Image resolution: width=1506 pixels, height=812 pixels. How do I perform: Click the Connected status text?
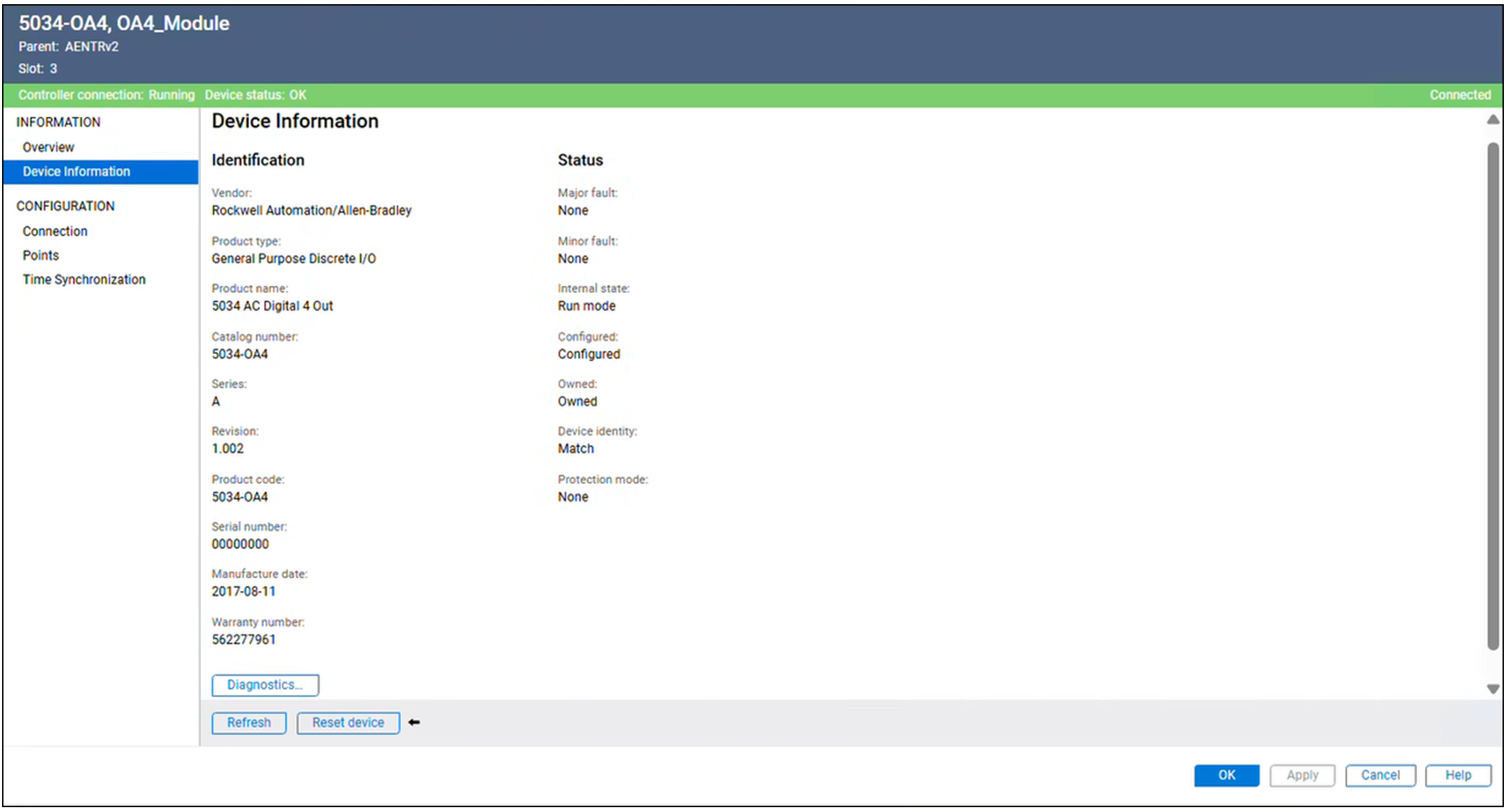tap(1460, 95)
